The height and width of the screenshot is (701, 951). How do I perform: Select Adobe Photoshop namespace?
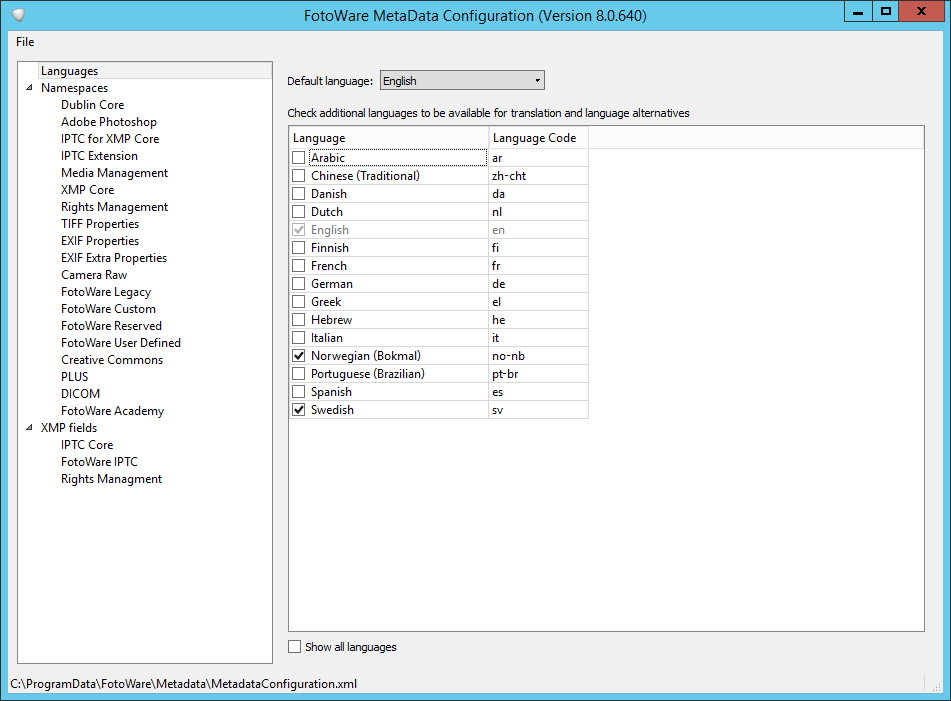click(109, 122)
